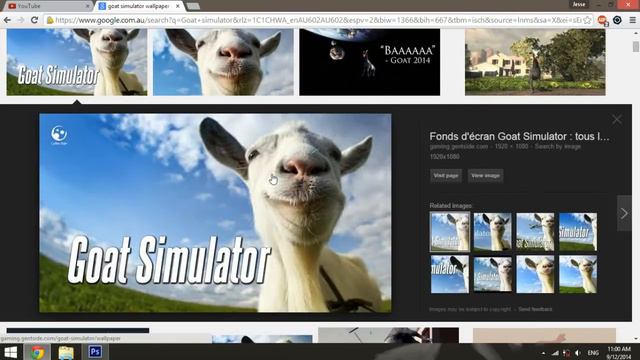The width and height of the screenshot is (640, 360).
Task: Click the Search by image link
Action: [558, 147]
